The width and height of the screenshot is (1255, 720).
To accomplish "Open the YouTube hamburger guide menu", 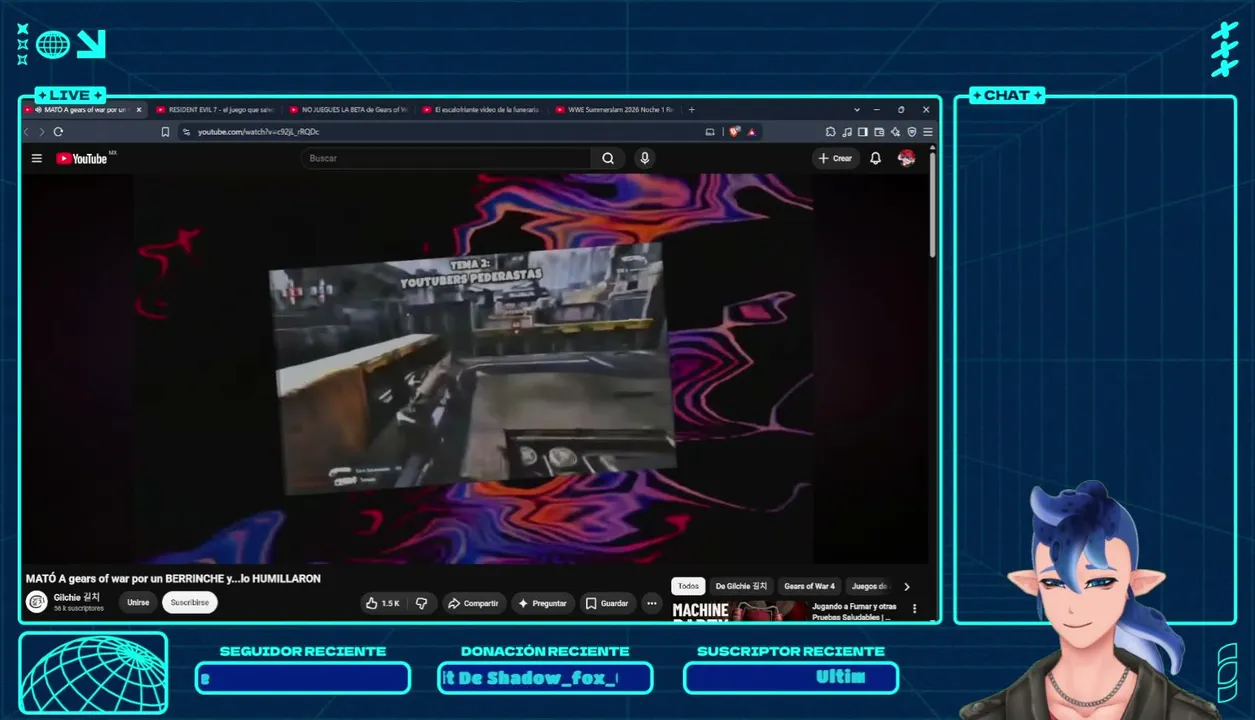I will click(37, 158).
